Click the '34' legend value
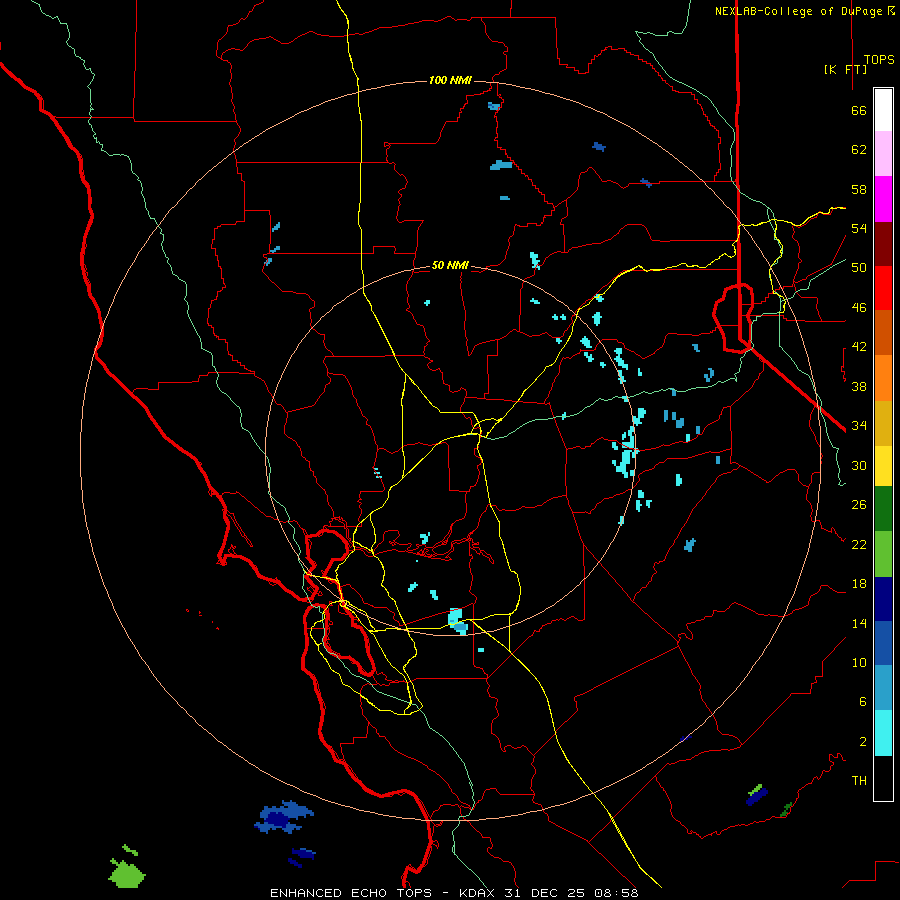This screenshot has width=900, height=900. tap(859, 426)
